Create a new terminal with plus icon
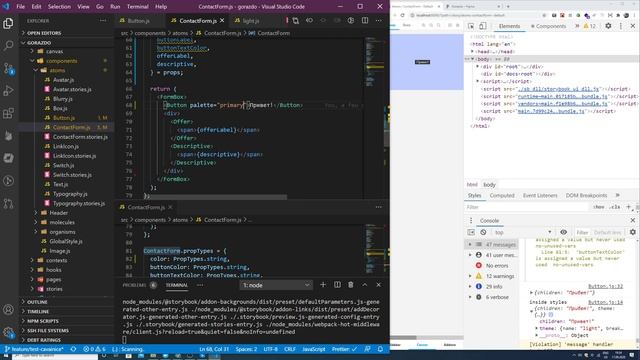 click(x=323, y=285)
